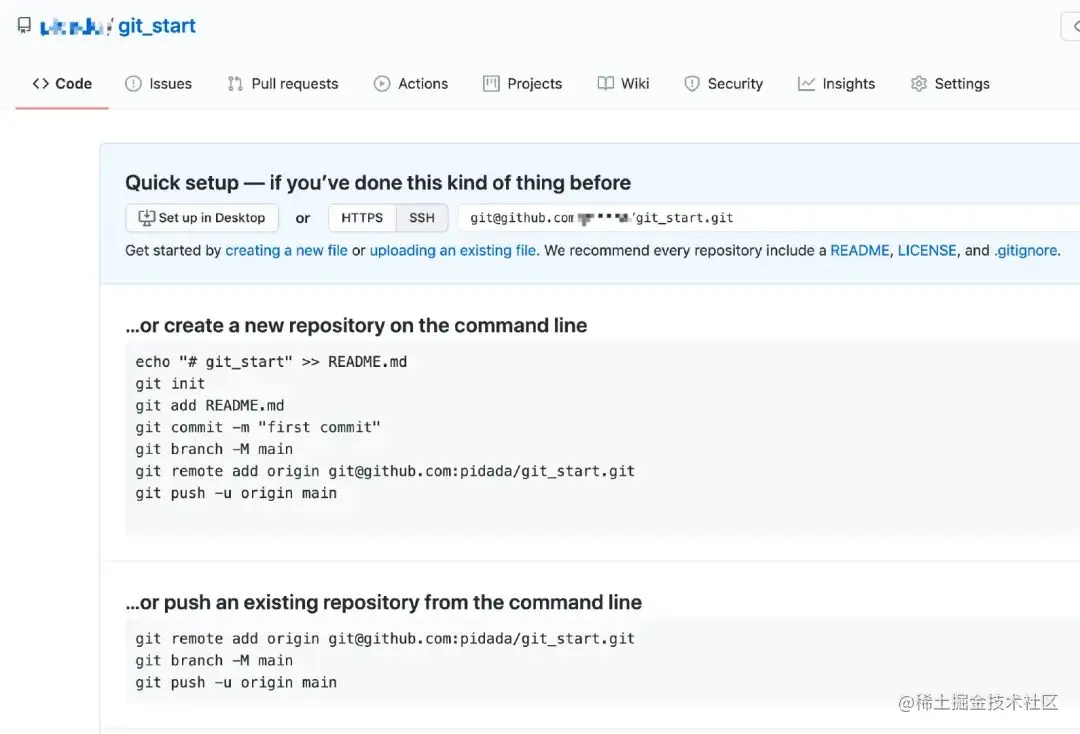1080x734 pixels.
Task: Click the git commit -m "first commit" line
Action: click(258, 428)
